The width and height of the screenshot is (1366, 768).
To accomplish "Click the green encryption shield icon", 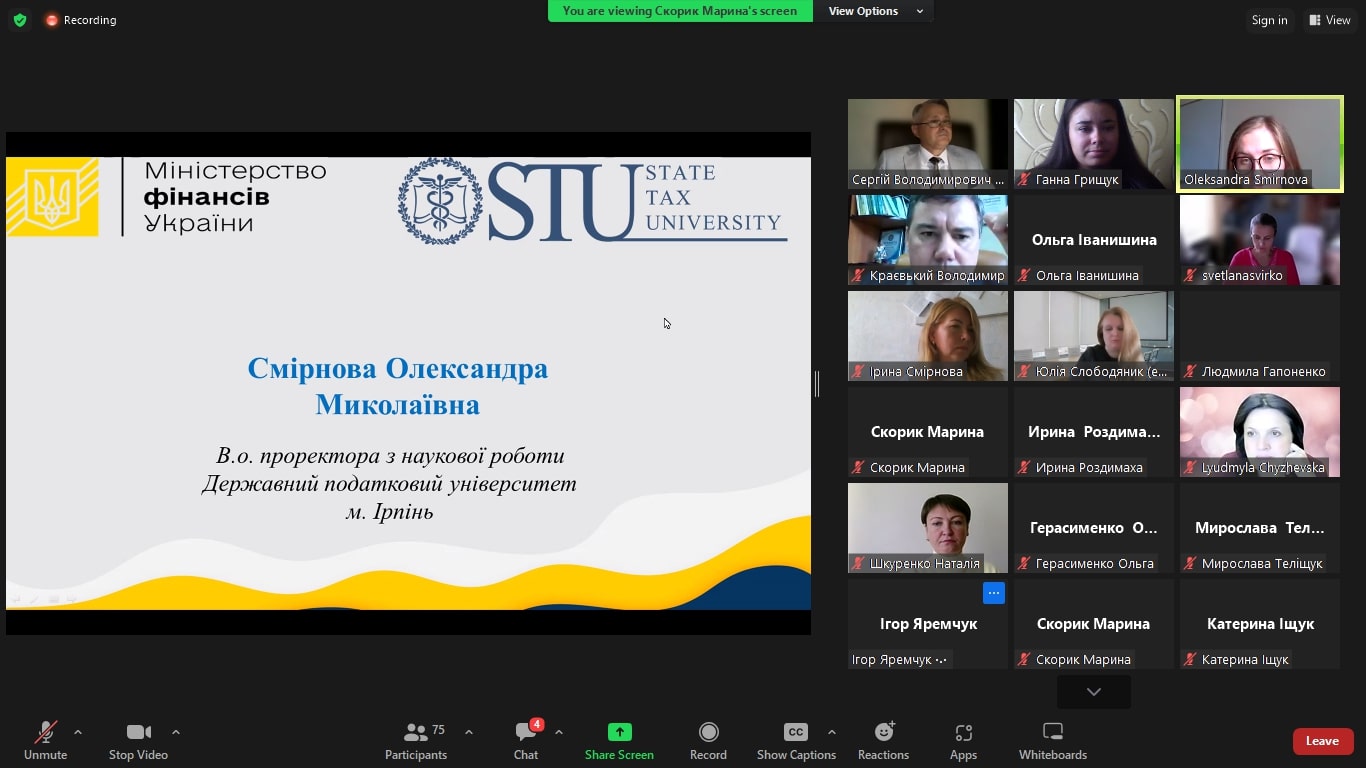I will 20,20.
